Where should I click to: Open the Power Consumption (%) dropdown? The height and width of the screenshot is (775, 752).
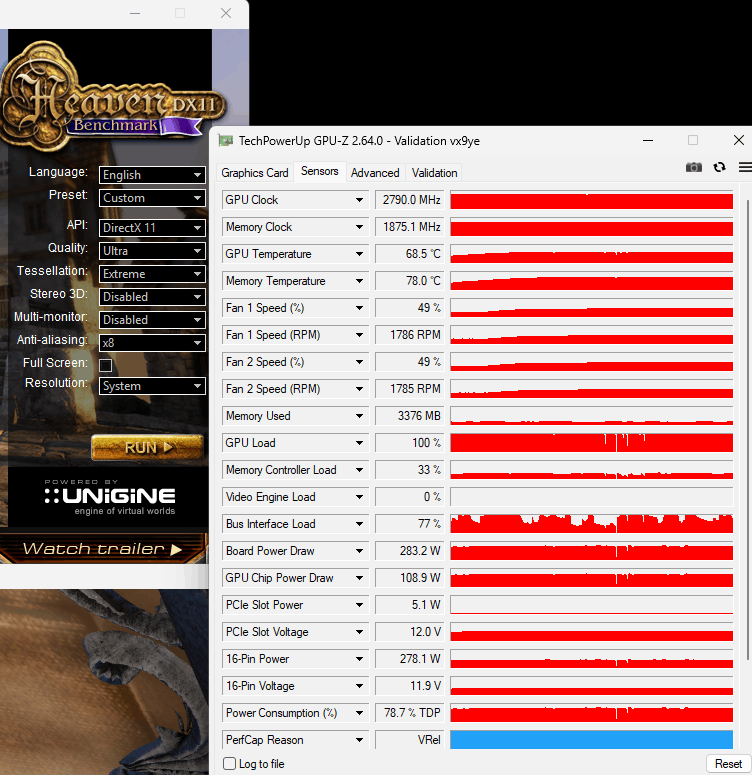[359, 713]
